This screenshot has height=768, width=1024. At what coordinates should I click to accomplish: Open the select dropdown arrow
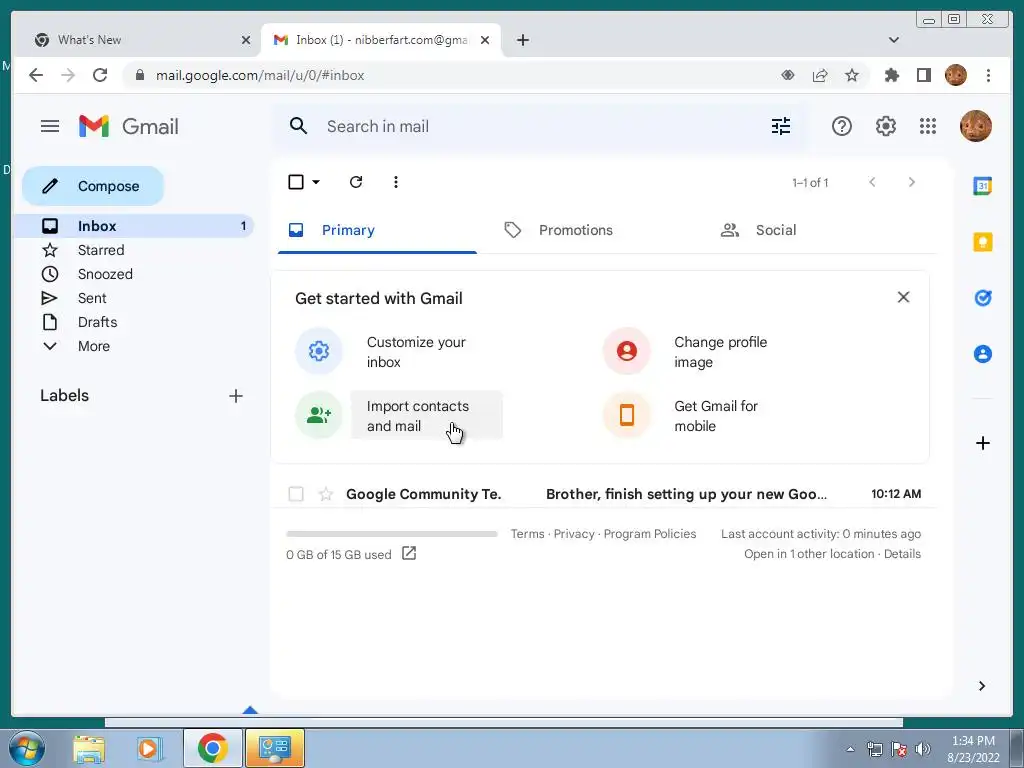coord(316,182)
